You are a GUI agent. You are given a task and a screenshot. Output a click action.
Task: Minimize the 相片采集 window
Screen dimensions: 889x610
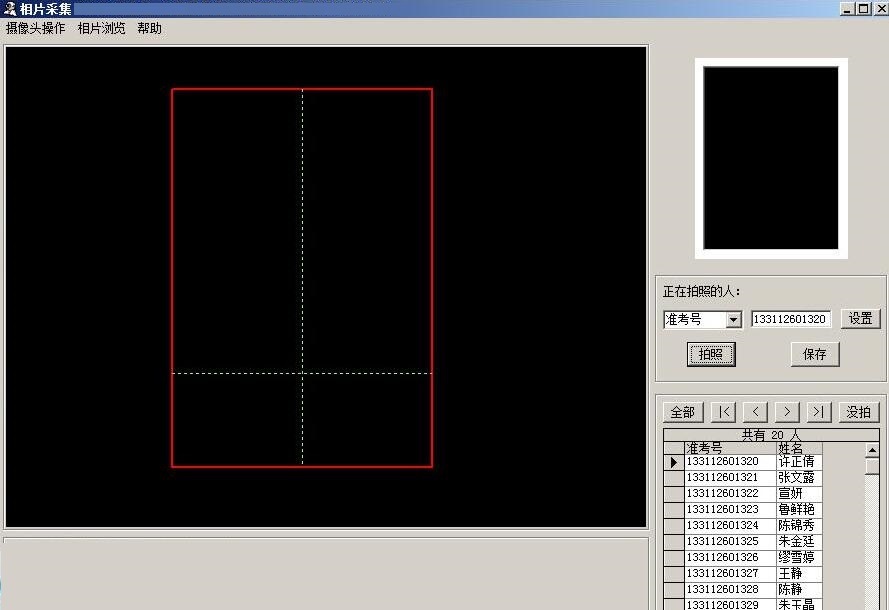847,9
